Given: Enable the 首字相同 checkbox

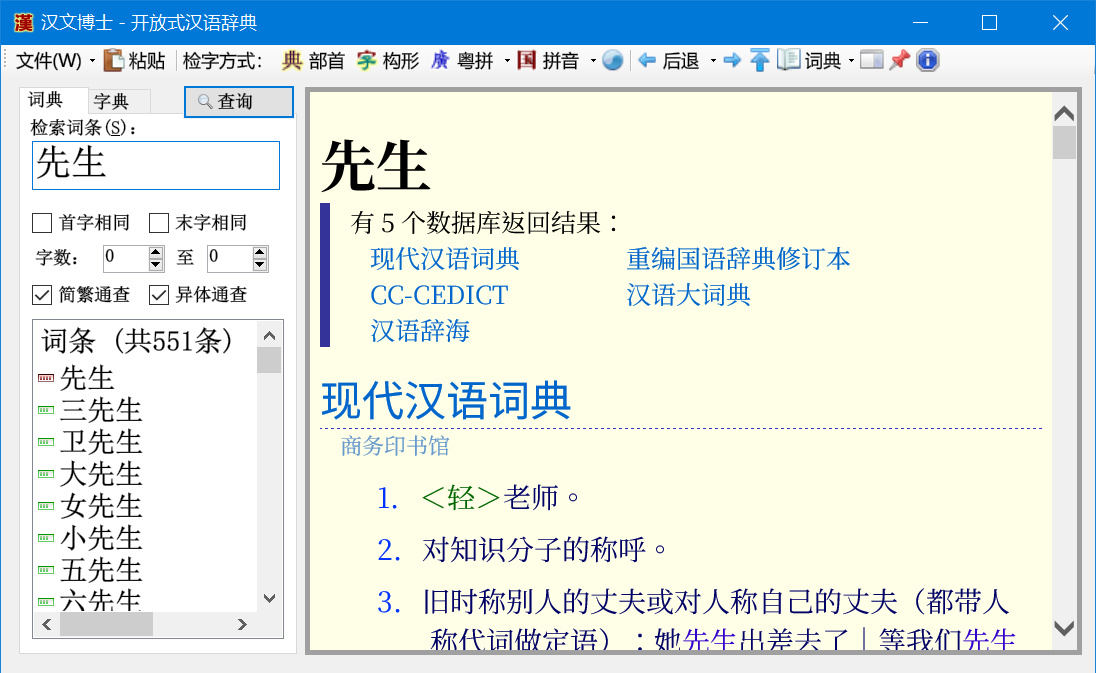Looking at the screenshot, I should click(42, 223).
